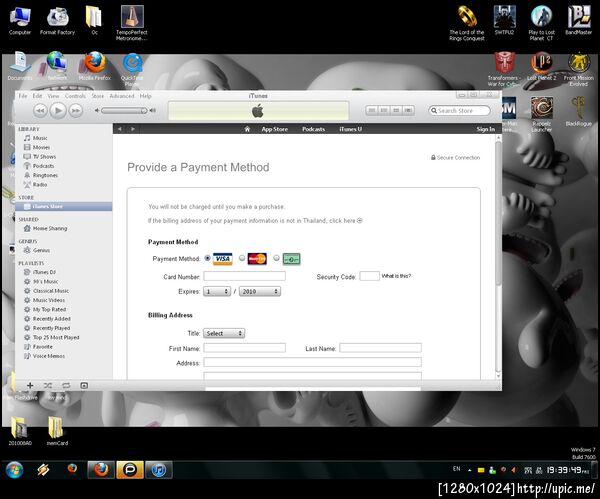
Task: Open the Controls menu in iTunes
Action: pos(75,96)
